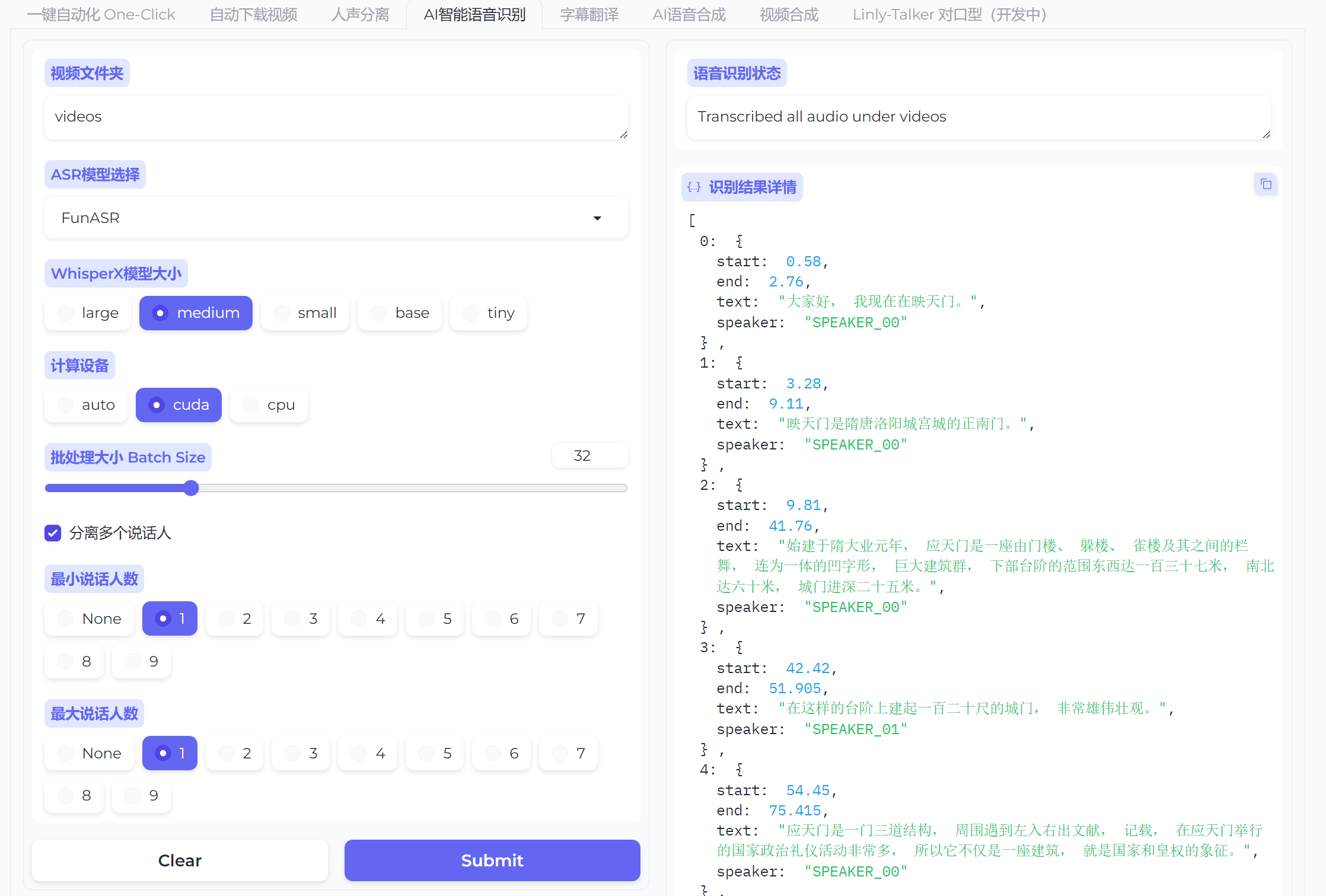Choose the tiny model size option

click(488, 313)
